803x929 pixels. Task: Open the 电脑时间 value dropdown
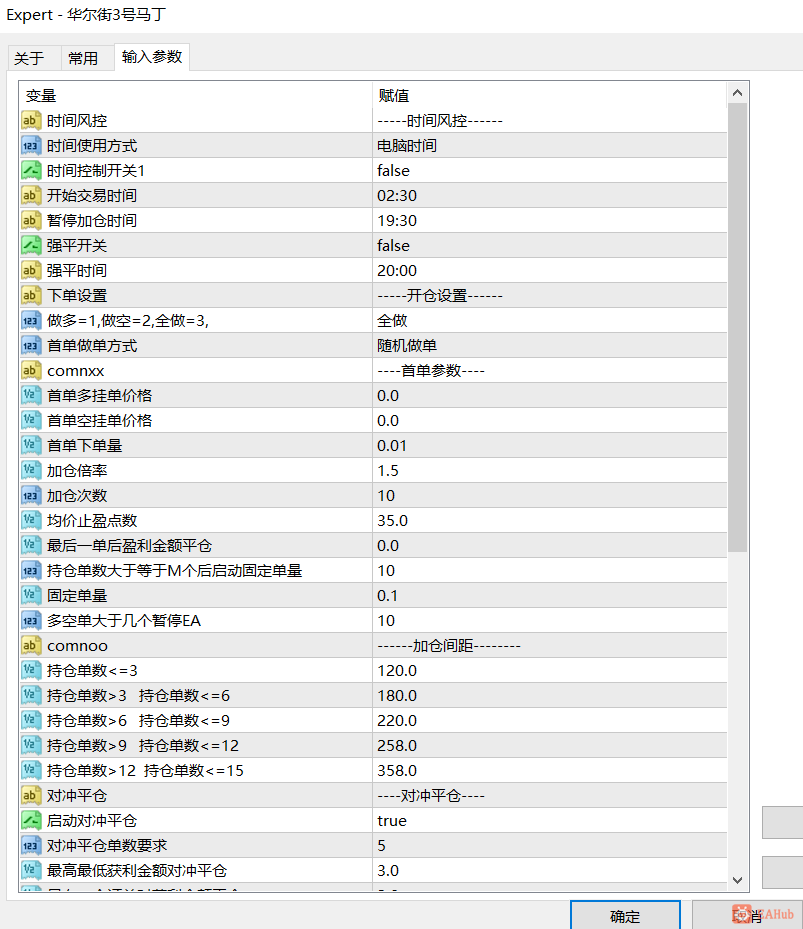(549, 145)
